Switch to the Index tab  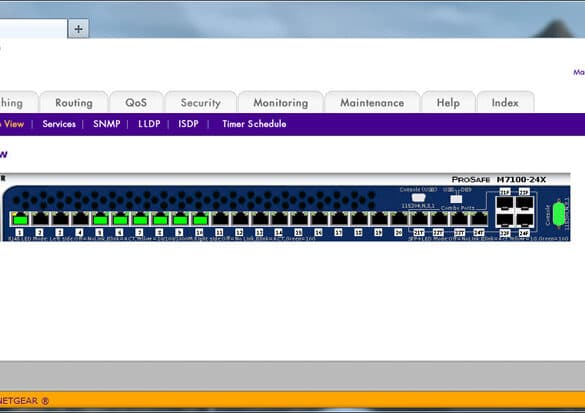click(x=505, y=103)
